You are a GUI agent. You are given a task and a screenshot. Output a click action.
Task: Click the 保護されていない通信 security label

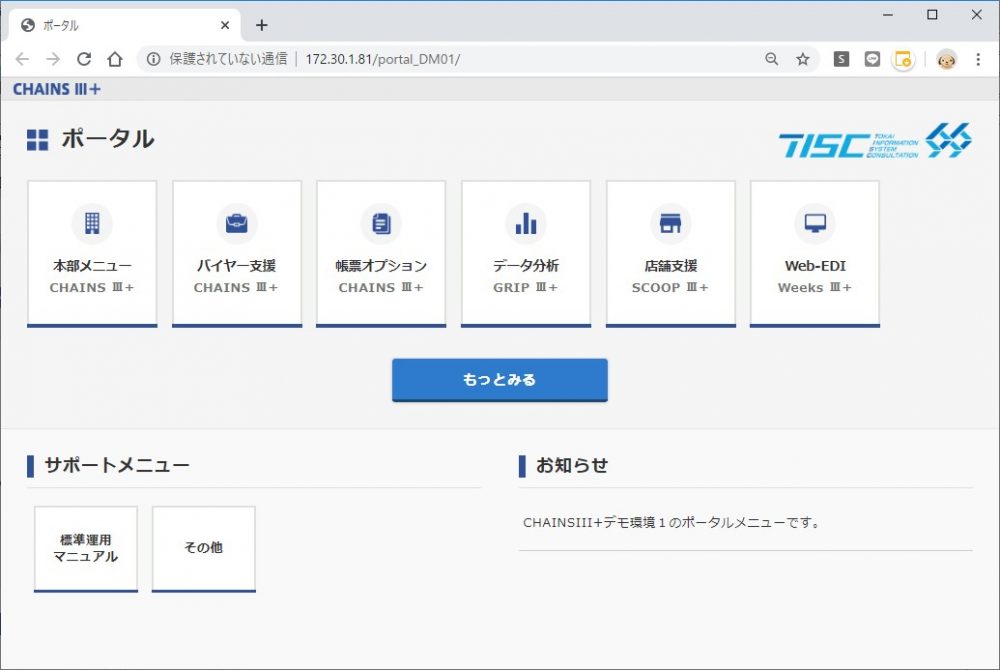coord(228,59)
